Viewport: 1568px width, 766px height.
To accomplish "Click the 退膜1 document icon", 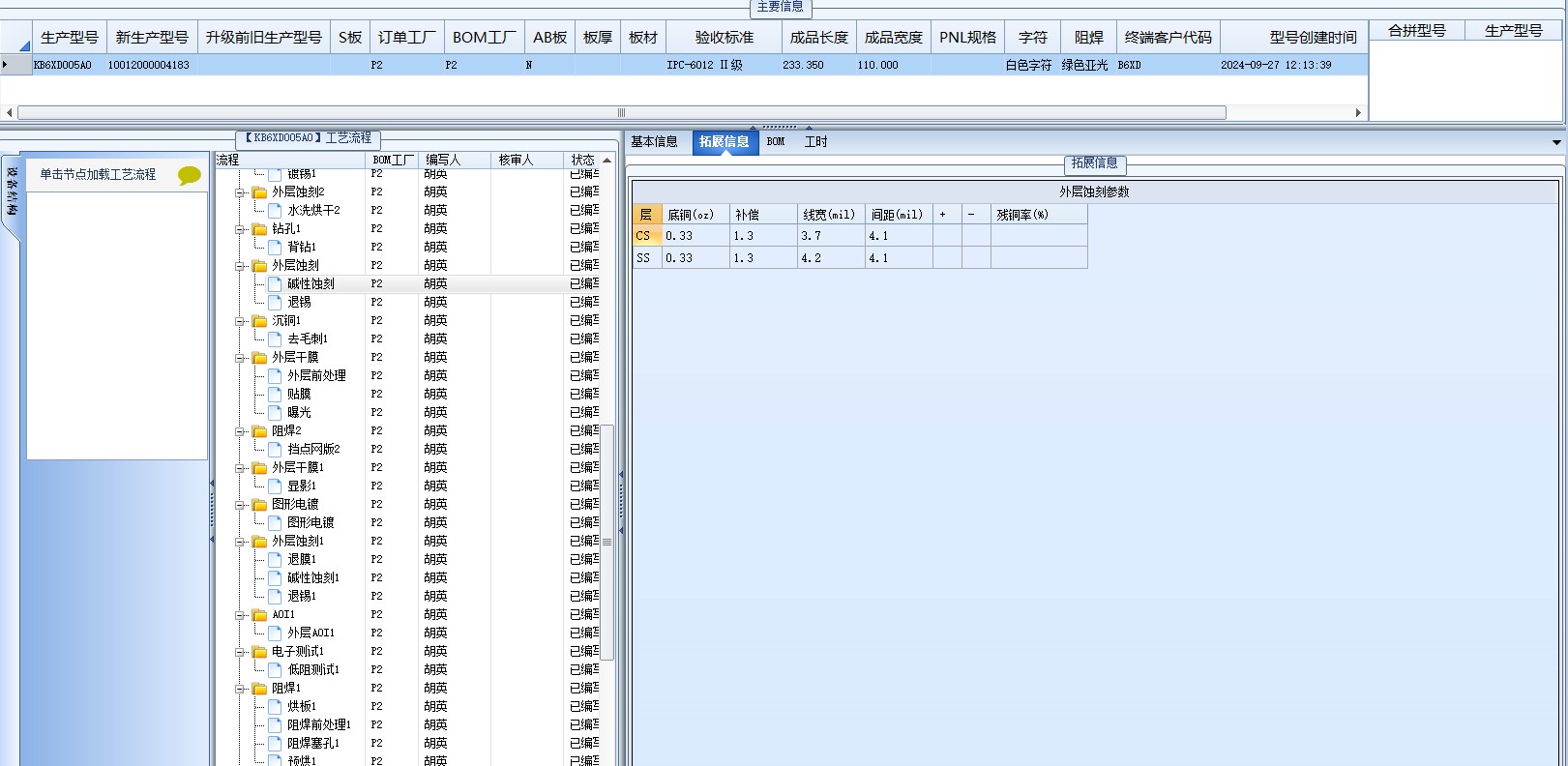I will [275, 559].
